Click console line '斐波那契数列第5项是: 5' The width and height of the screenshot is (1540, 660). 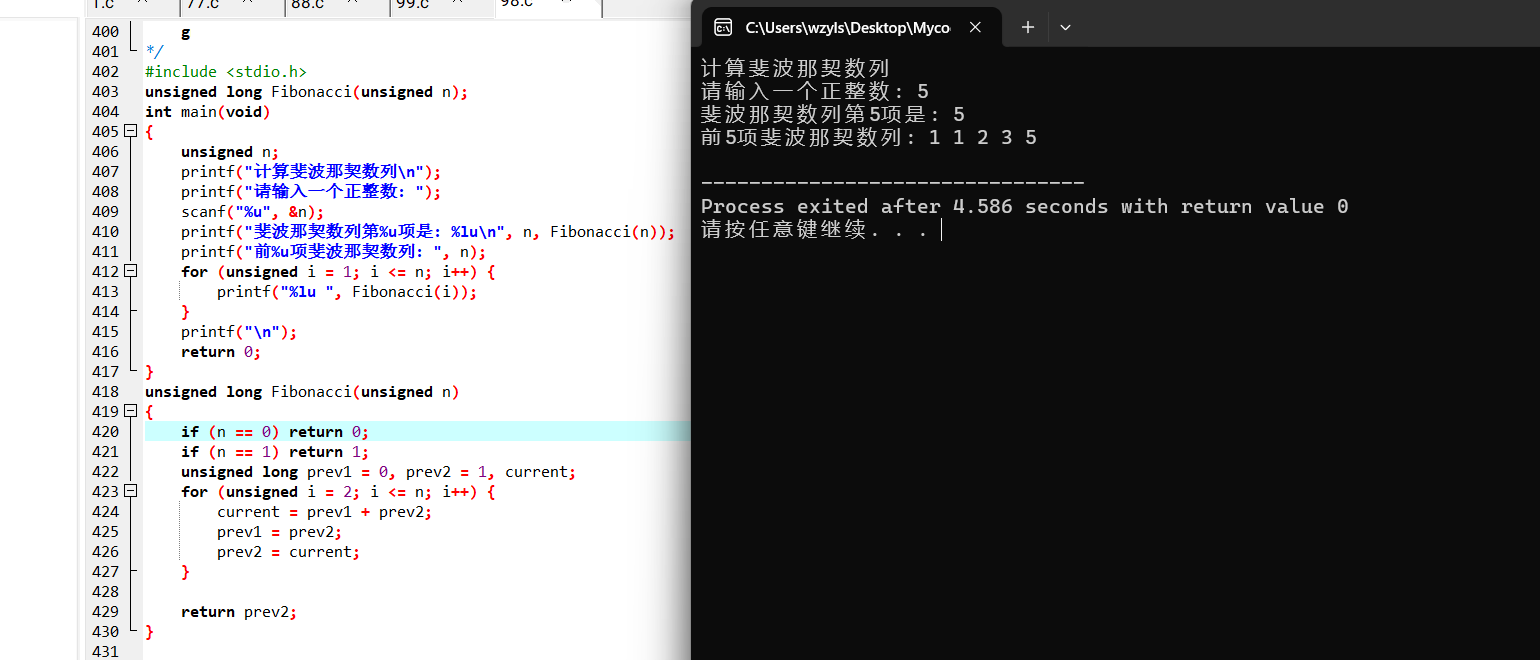[x=833, y=115]
